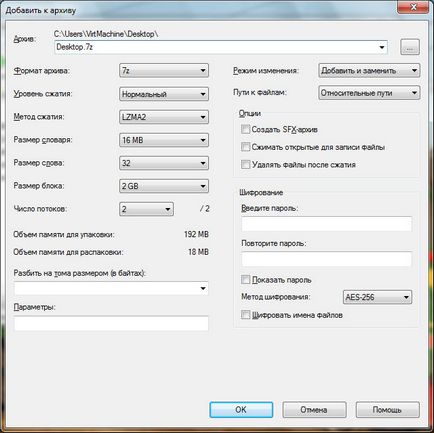
Task: Expand the Уровень сжатия dropdown
Action: pyautogui.click(x=164, y=94)
